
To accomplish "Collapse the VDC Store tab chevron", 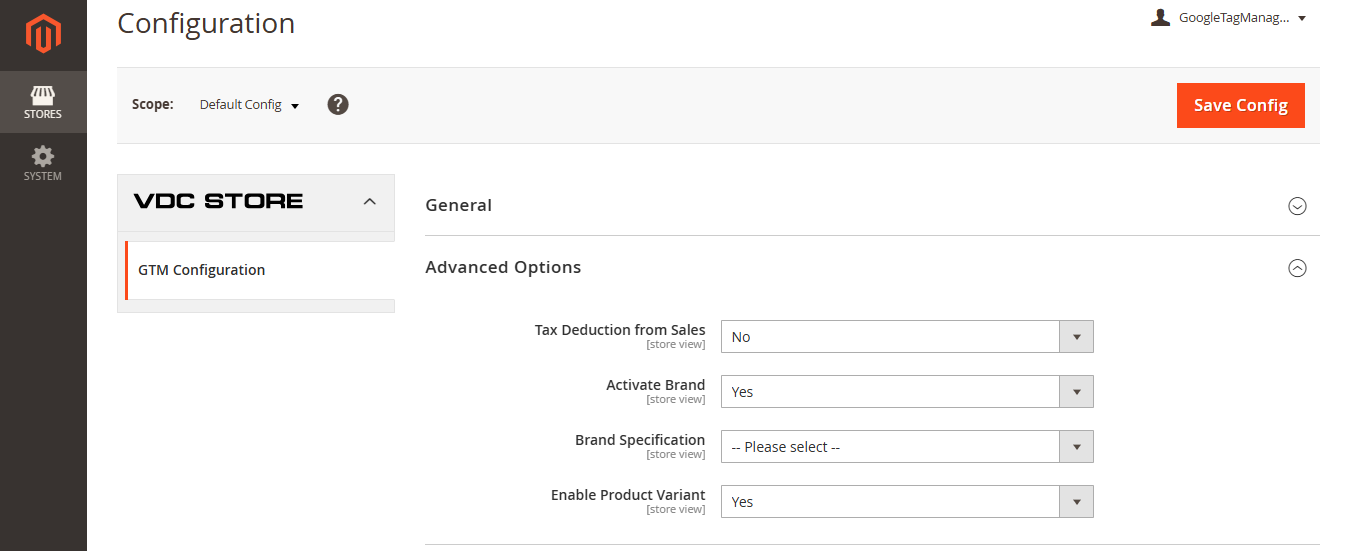I will click(x=369, y=201).
